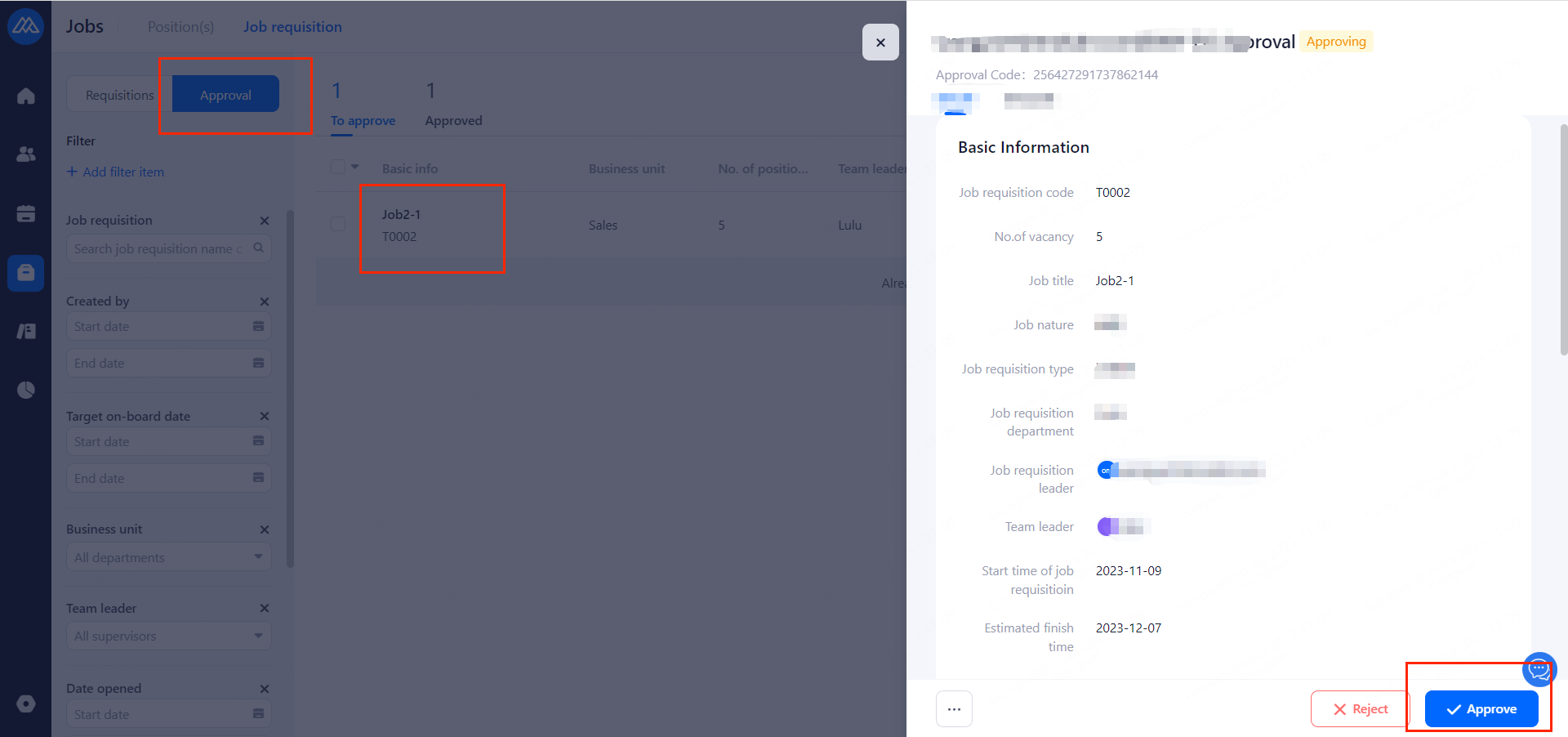The width and height of the screenshot is (1568, 737).
Task: Click the 2023-11-09 start time value
Action: click(x=1129, y=571)
